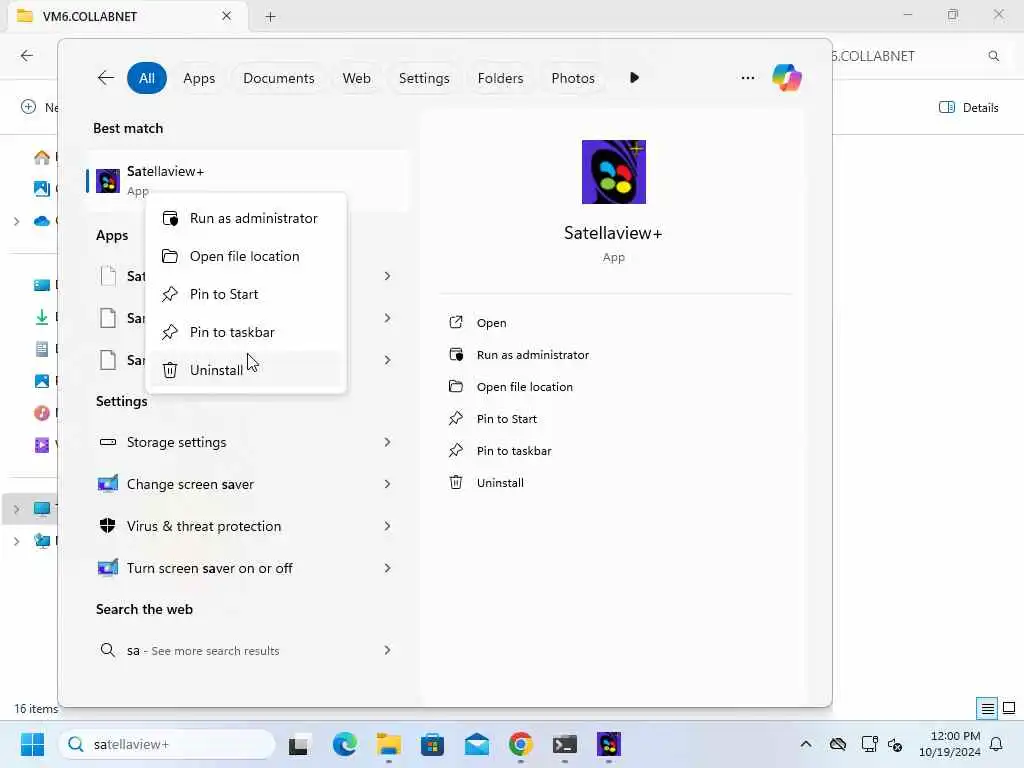The image size is (1024, 768).
Task: Expand the Network node in sidebar
Action: pyautogui.click(x=16, y=541)
